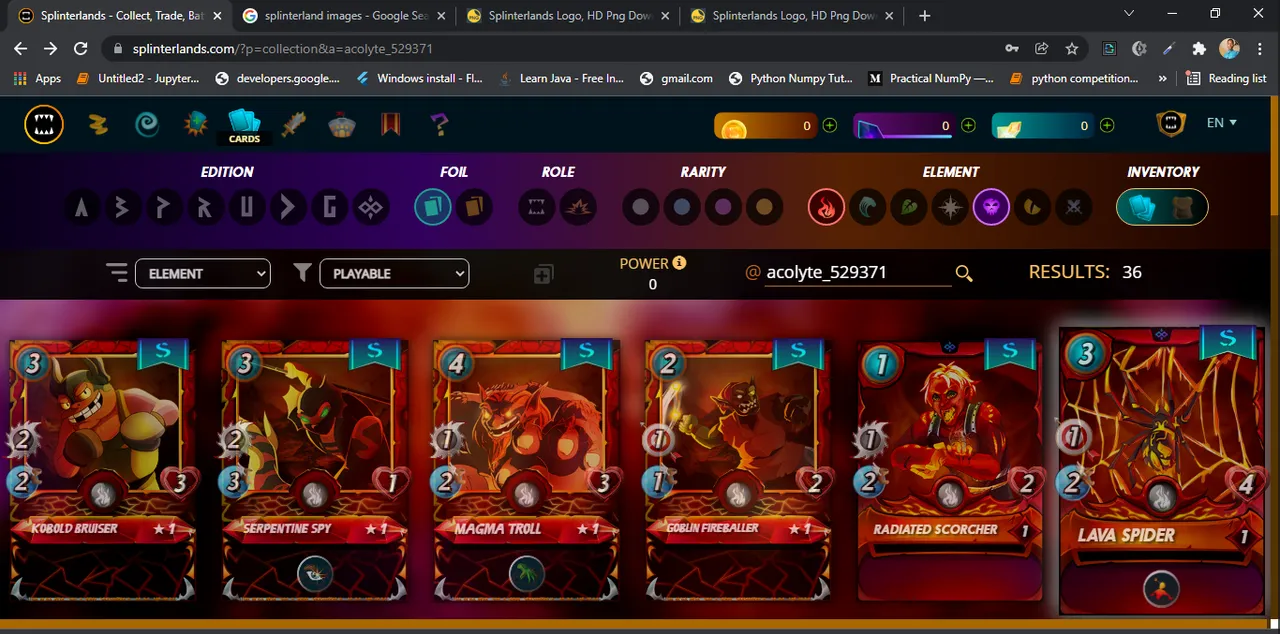Open the sword battle icon
The height and width of the screenshot is (634, 1280).
tap(294, 125)
